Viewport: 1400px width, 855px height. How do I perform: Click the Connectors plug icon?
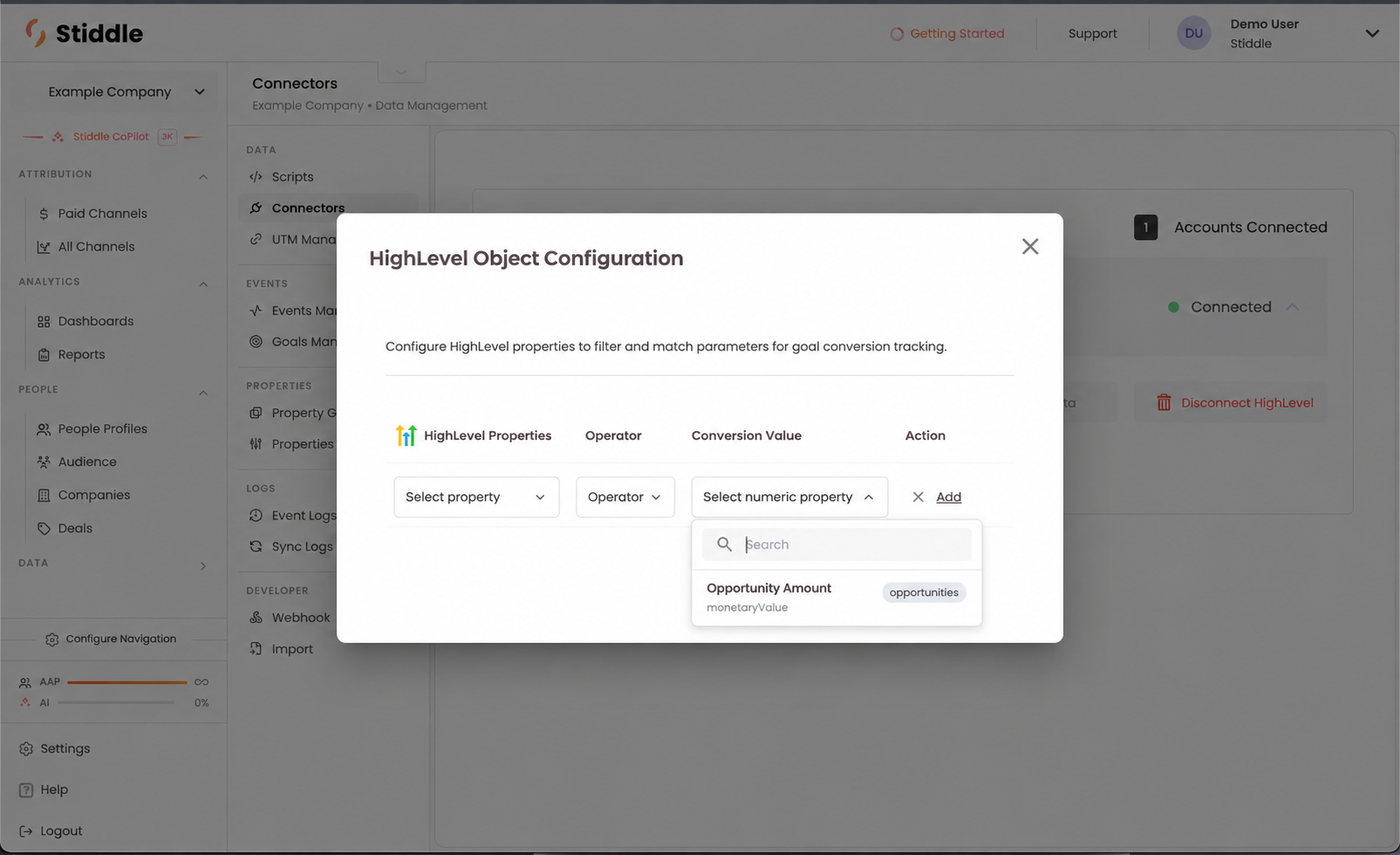[256, 209]
